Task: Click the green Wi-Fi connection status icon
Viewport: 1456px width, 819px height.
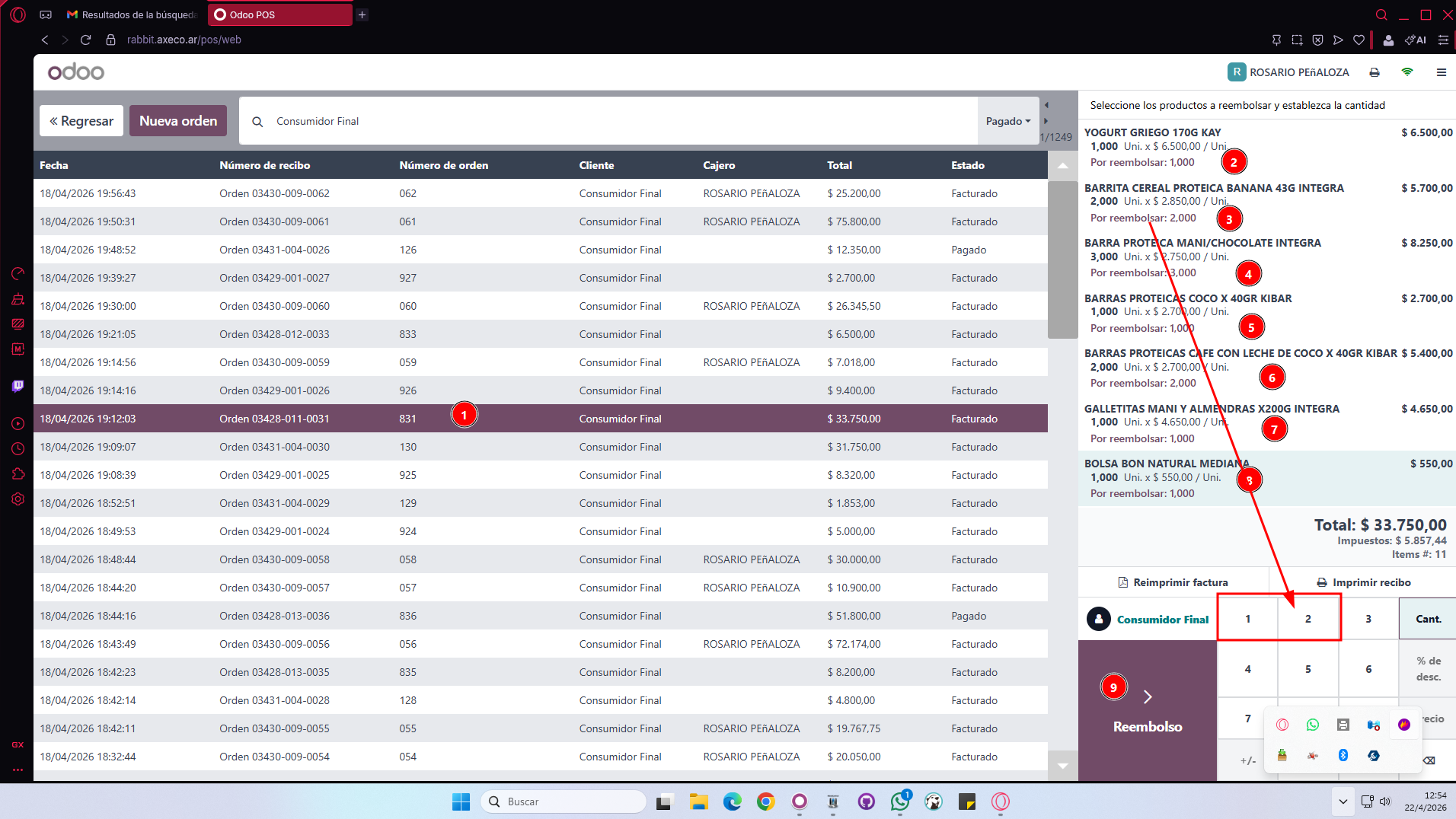Action: pyautogui.click(x=1407, y=72)
